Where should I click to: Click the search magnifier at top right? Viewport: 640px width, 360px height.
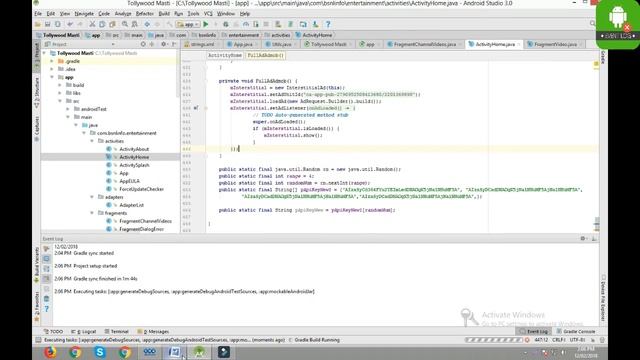pos(593,24)
